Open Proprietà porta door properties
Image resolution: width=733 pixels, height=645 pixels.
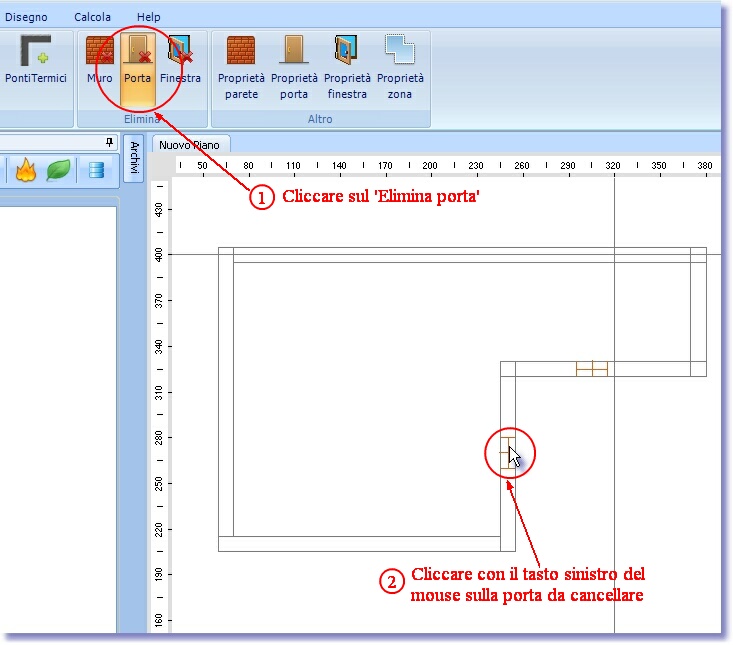pyautogui.click(x=294, y=68)
